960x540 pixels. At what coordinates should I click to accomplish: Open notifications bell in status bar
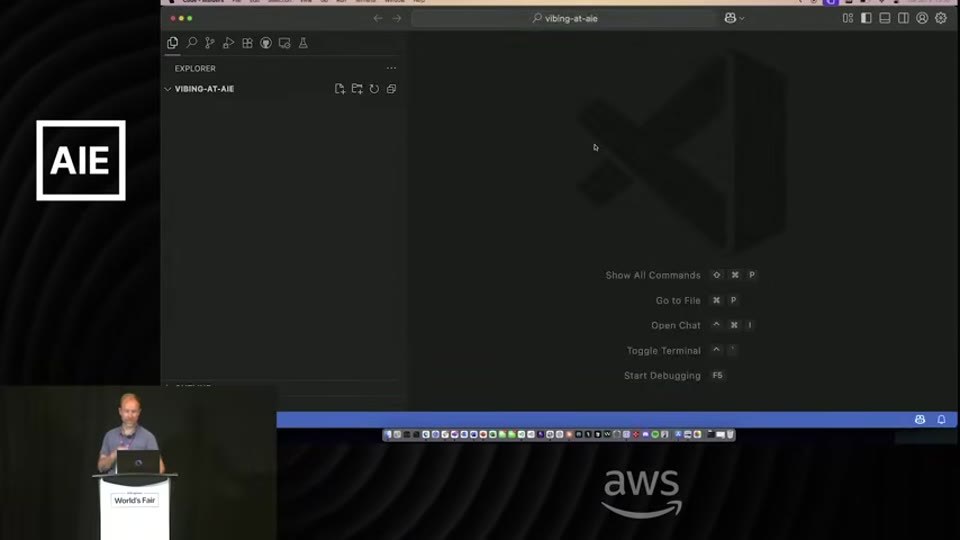[942, 419]
